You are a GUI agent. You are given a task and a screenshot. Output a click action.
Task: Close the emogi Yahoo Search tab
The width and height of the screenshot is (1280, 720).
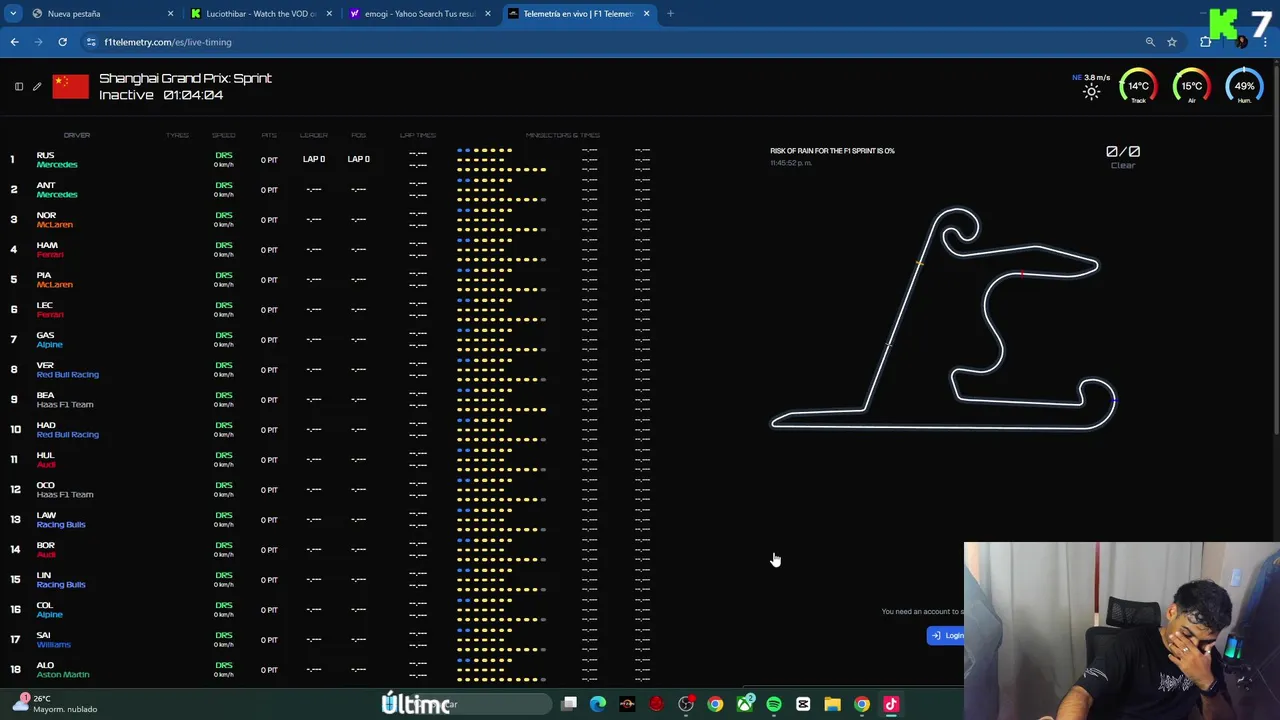pyautogui.click(x=488, y=14)
